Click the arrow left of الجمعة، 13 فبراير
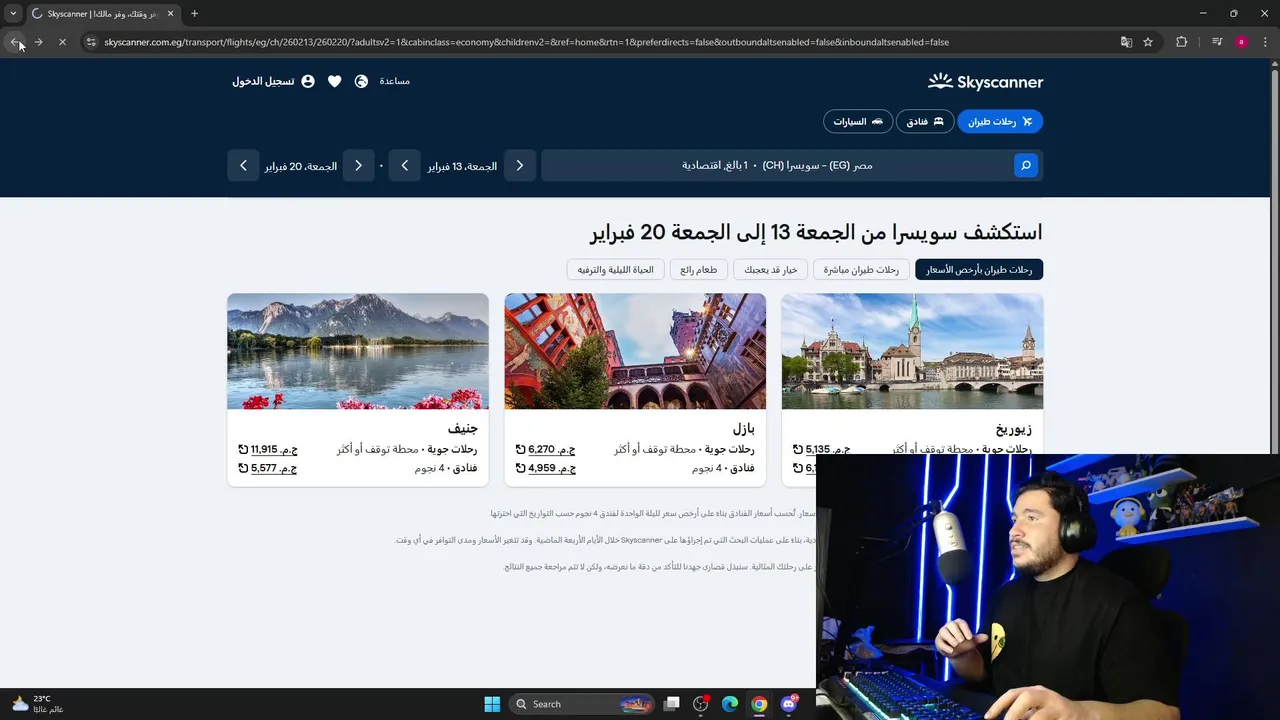The image size is (1280, 720). click(x=404, y=165)
